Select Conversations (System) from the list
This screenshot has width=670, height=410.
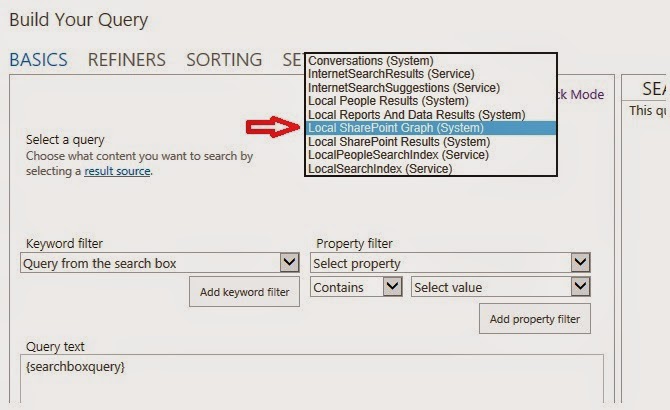[x=431, y=61]
